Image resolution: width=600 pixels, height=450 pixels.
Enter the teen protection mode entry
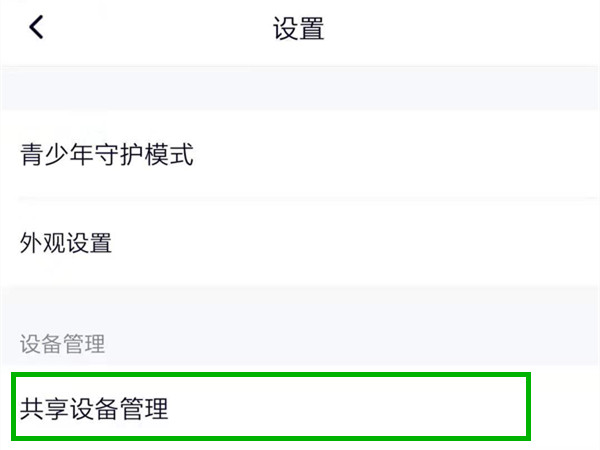pos(300,155)
